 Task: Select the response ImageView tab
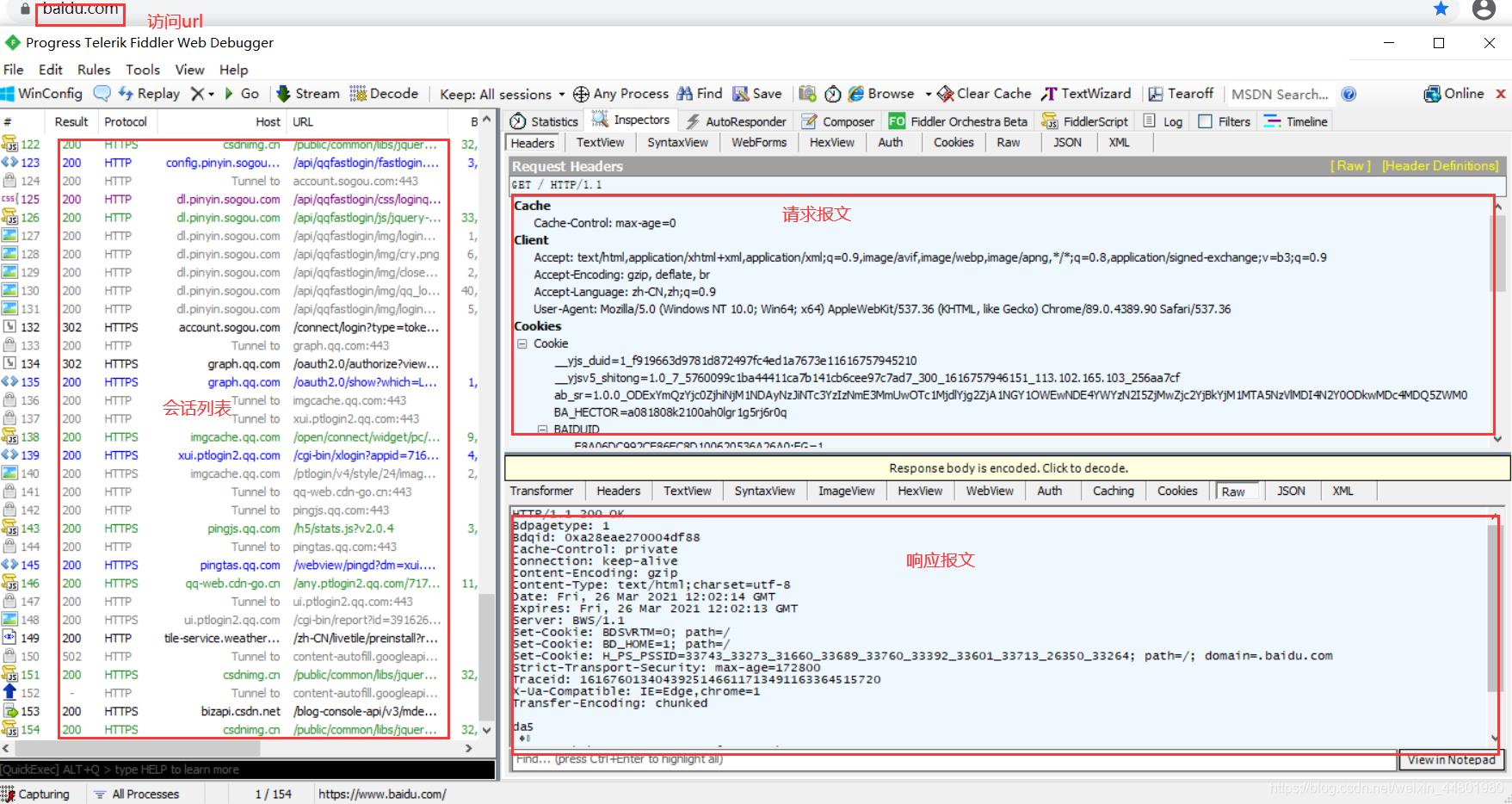point(846,491)
